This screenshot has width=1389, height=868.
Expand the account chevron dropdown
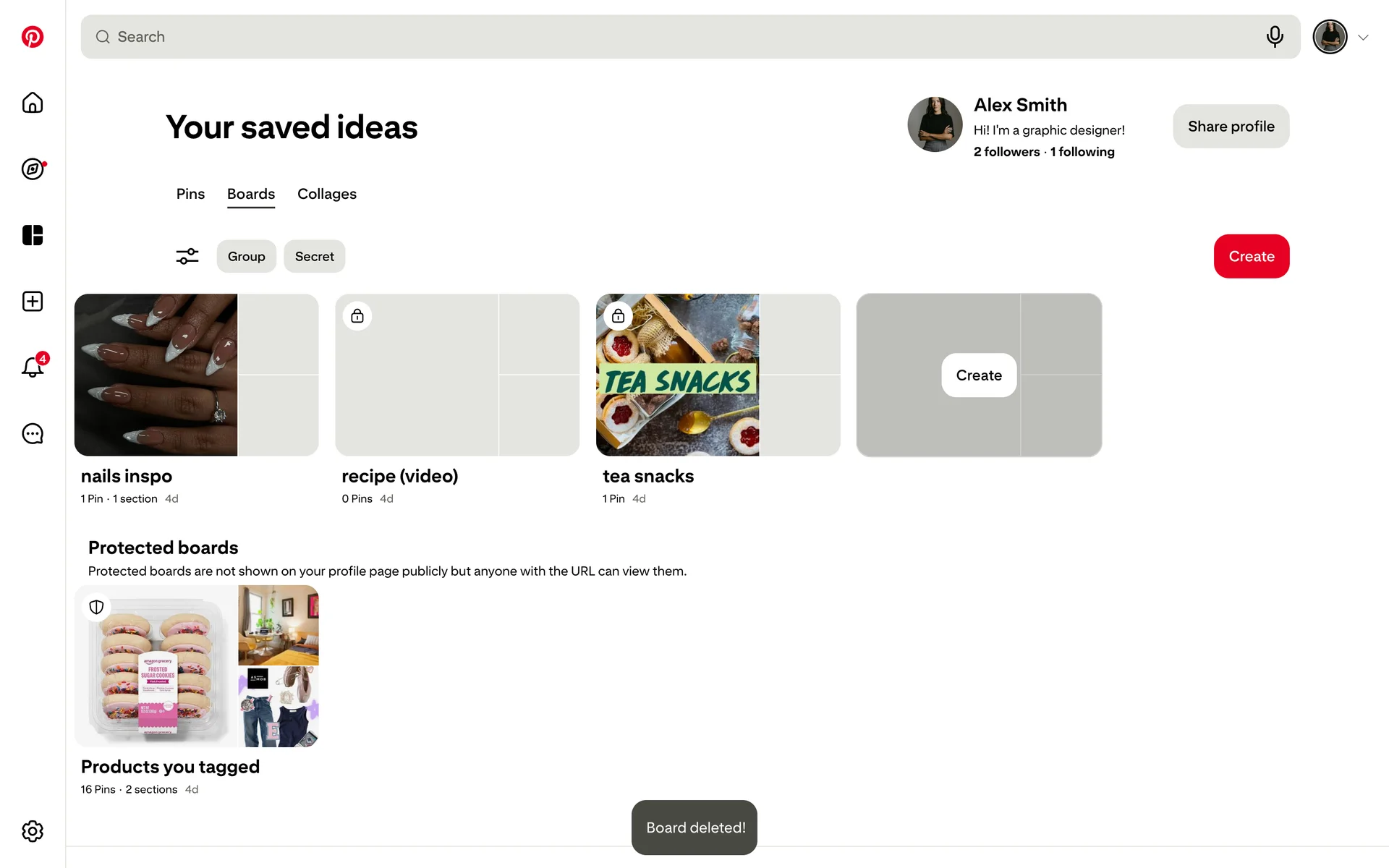[x=1363, y=38]
